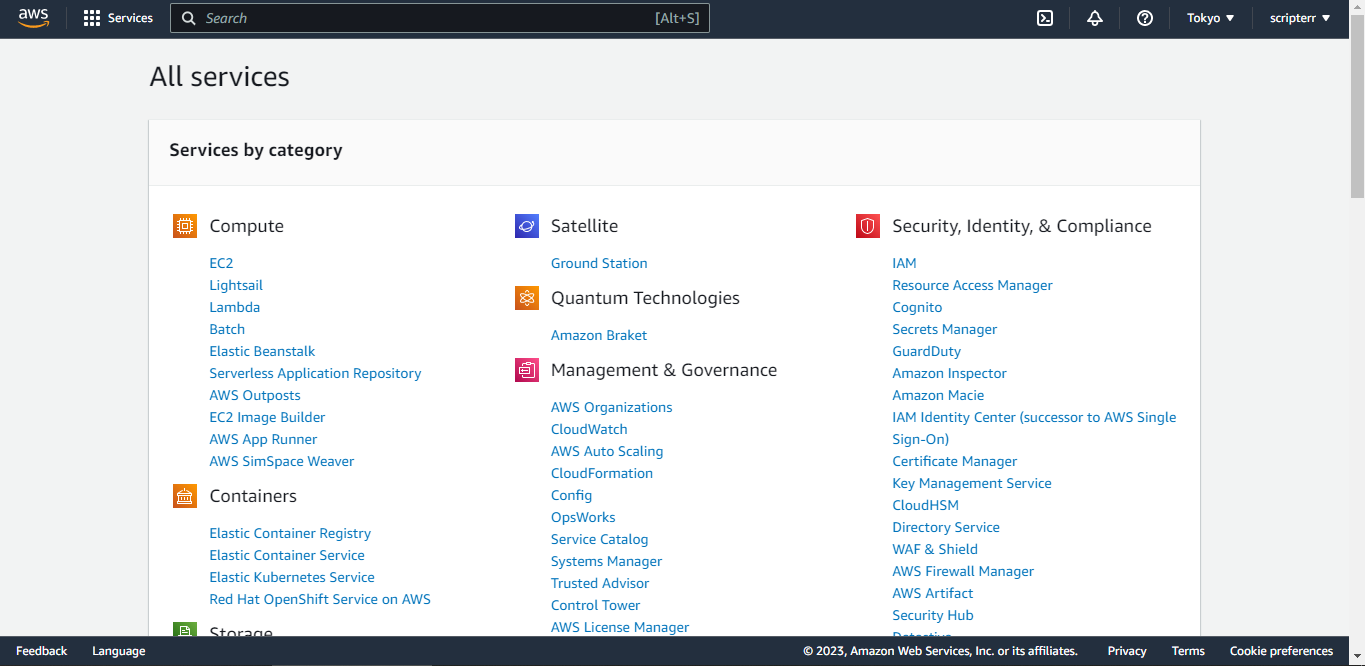Open the help question mark icon
The image size is (1365, 666).
[x=1145, y=18]
